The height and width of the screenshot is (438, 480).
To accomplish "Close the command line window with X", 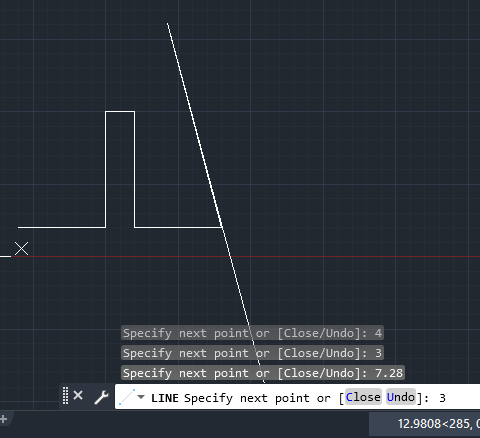I will (78, 396).
